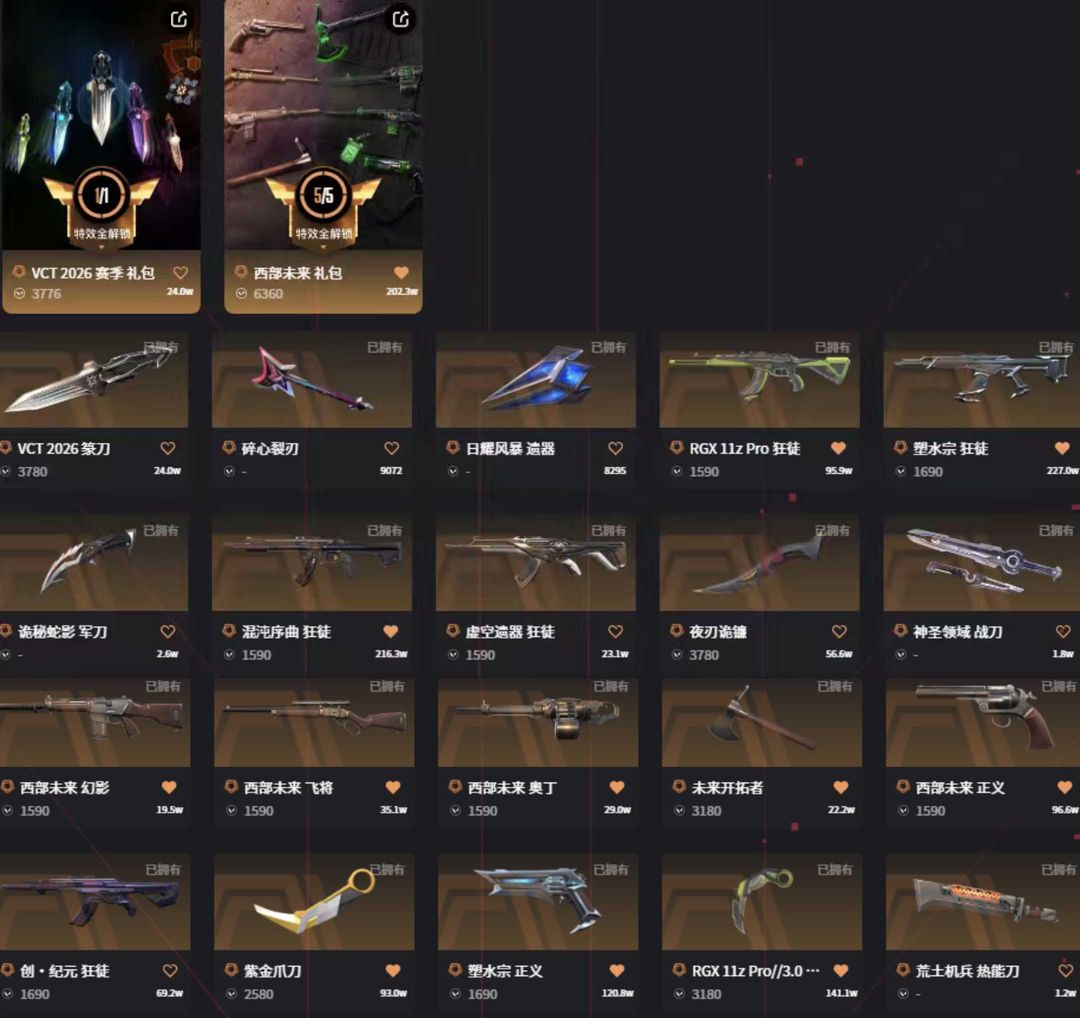Click heart on 创·纪元 狂徒
1080x1018 pixels.
point(170,970)
